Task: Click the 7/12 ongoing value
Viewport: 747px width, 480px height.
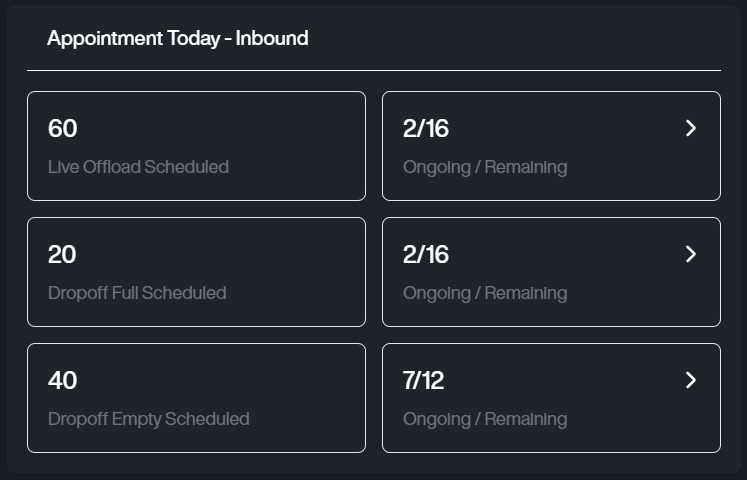Action: coord(423,381)
